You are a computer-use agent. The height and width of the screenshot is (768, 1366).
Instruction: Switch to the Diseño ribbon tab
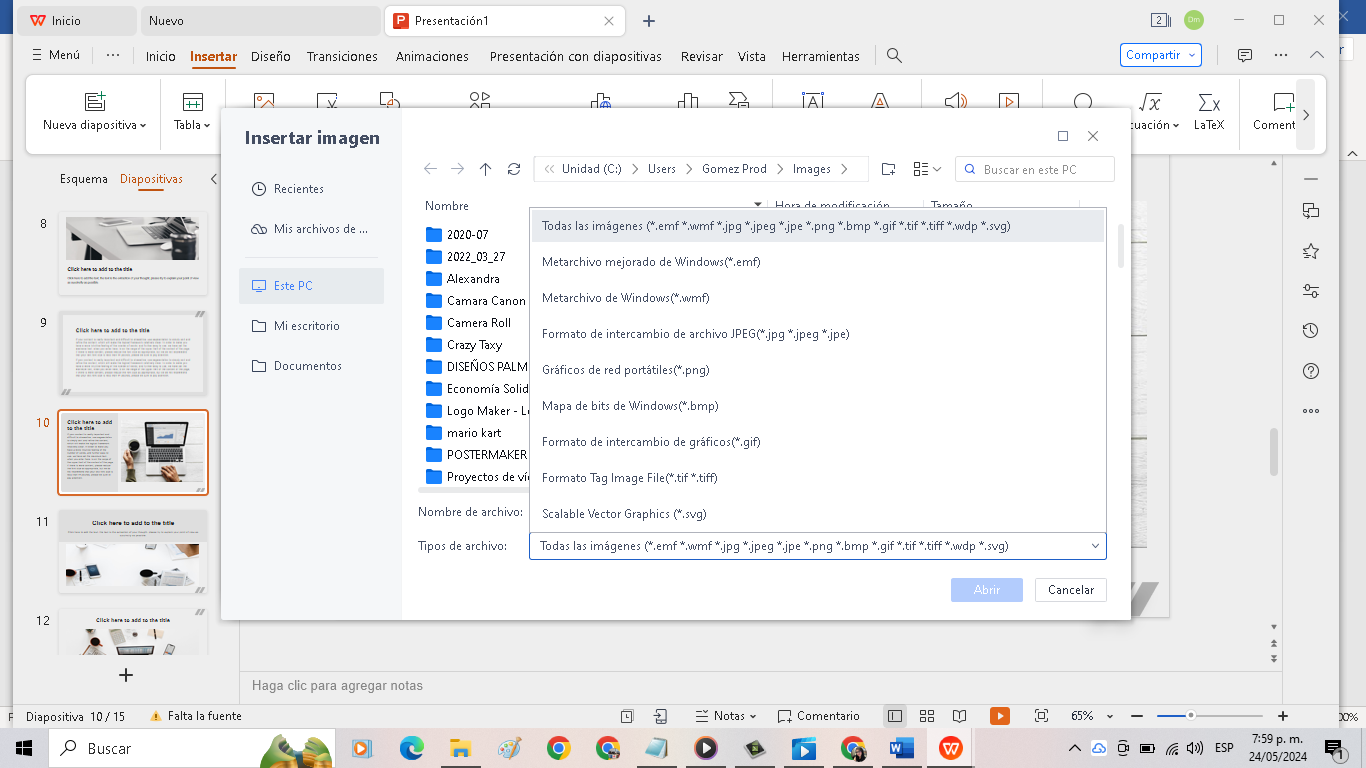tap(271, 56)
